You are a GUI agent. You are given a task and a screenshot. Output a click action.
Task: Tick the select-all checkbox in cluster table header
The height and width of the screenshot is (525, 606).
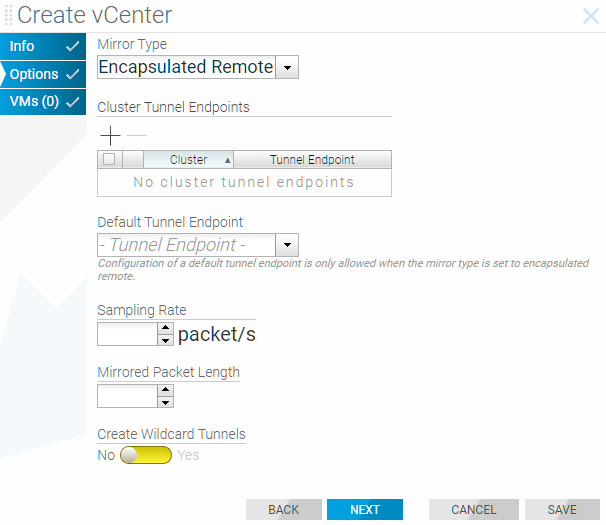pyautogui.click(x=109, y=159)
